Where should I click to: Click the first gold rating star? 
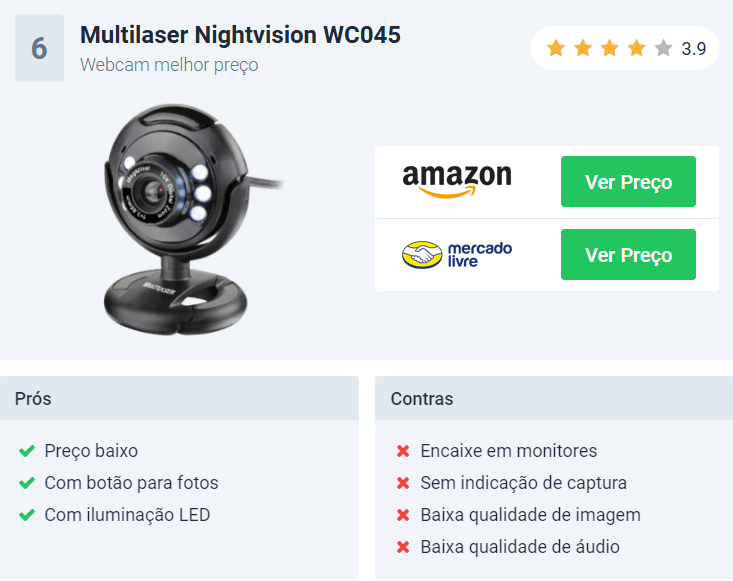pyautogui.click(x=556, y=48)
